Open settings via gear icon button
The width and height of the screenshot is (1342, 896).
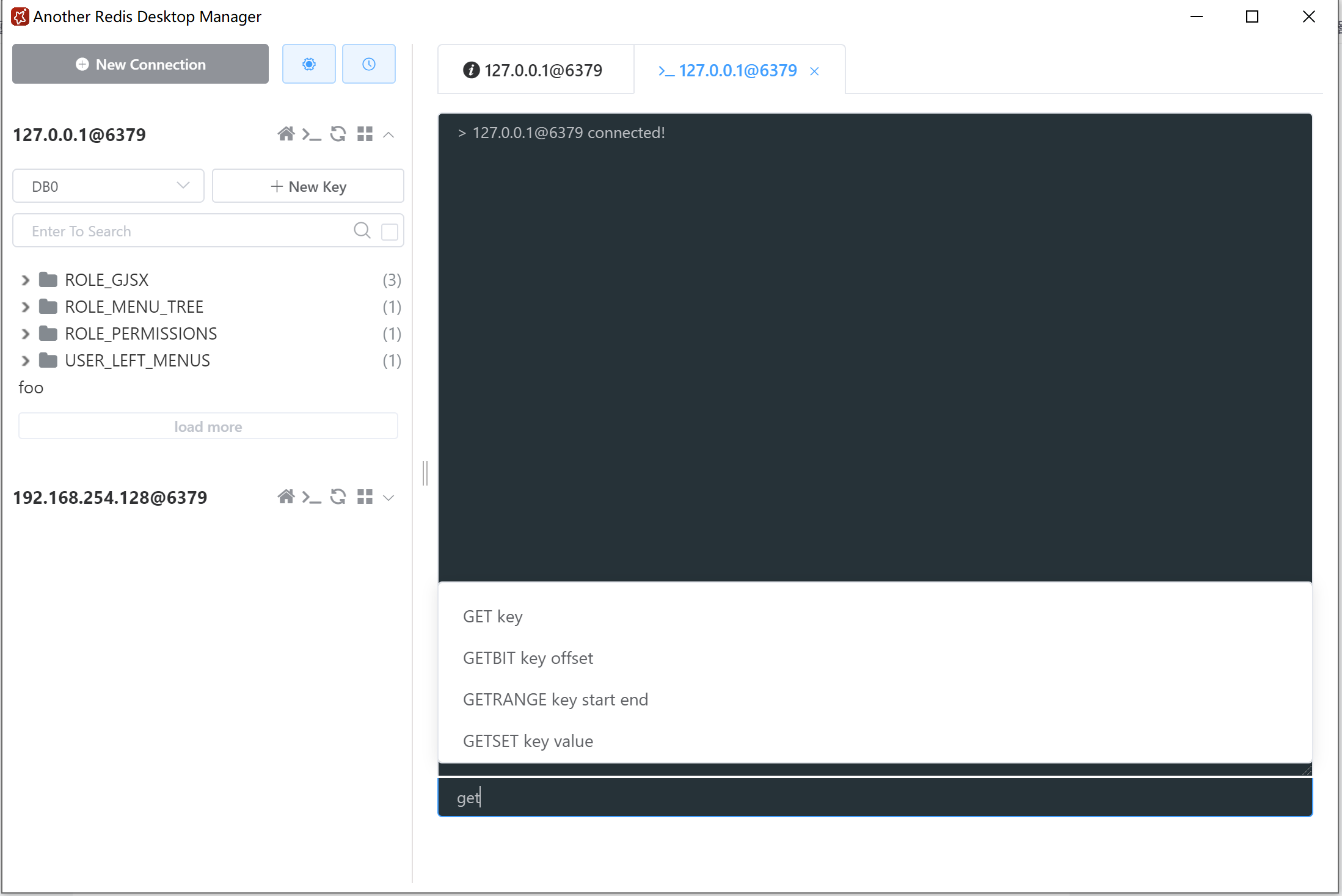308,64
